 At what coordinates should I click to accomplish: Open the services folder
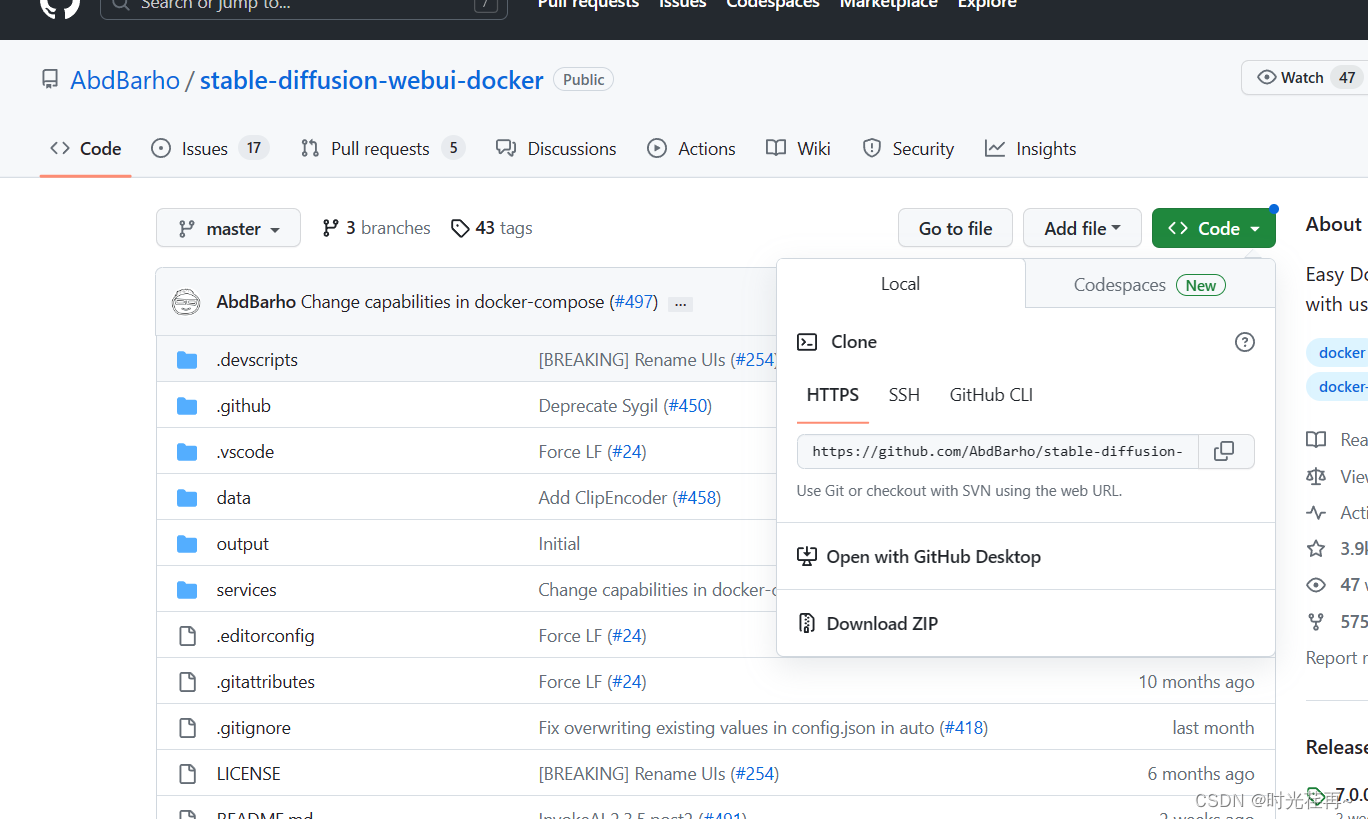pyautogui.click(x=247, y=590)
